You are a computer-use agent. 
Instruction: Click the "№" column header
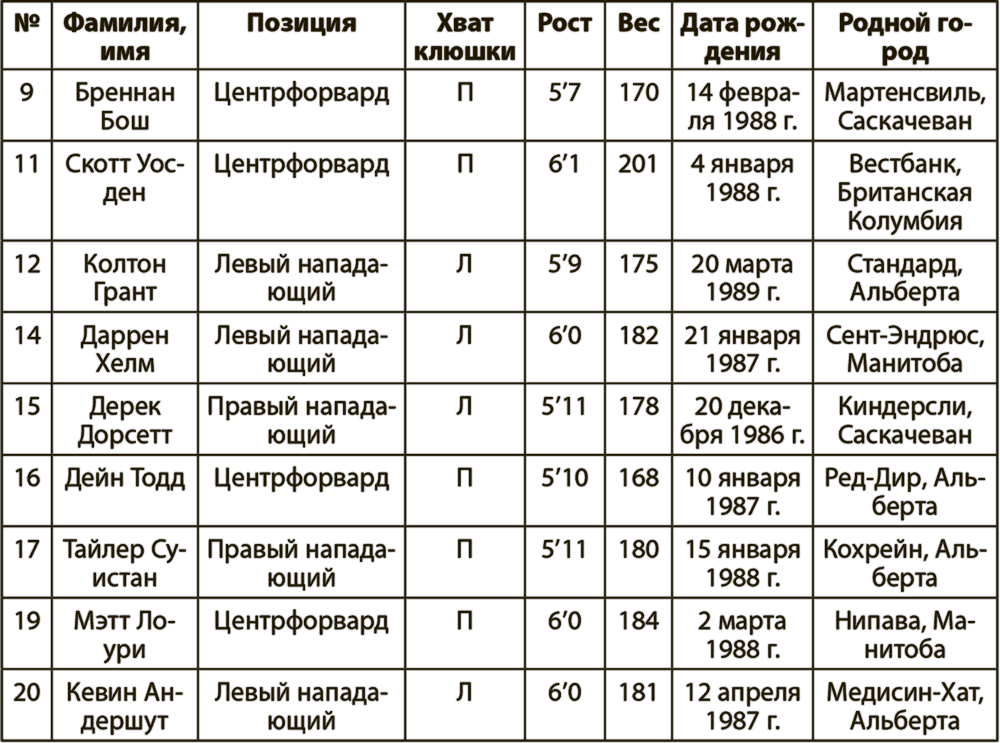point(27,25)
